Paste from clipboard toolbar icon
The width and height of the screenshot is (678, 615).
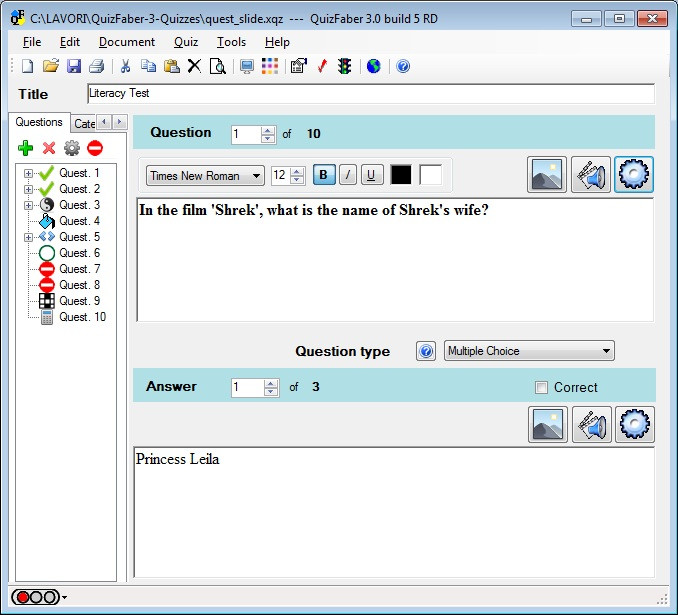coord(172,66)
